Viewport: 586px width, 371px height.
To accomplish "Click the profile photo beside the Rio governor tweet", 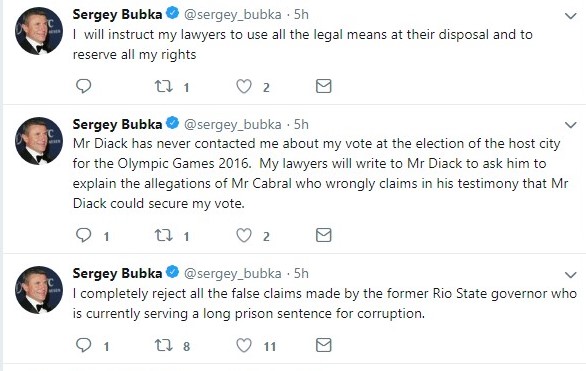I will coord(39,290).
